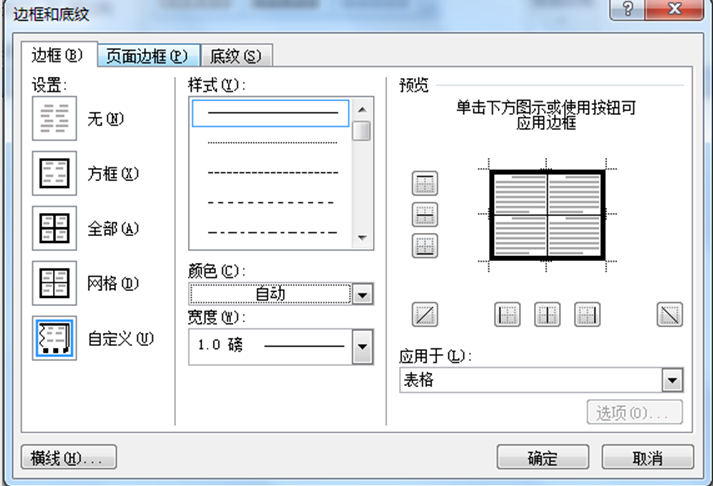Click the diagonal-down border button in preview
Viewport: 713px width, 486px height.
669,316
